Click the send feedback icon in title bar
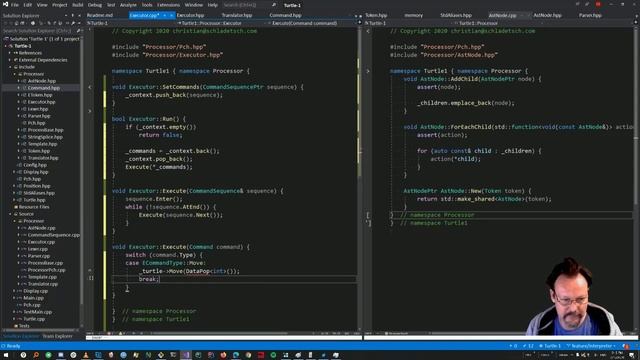Screen dimensions: 640x360 pos(587,4)
